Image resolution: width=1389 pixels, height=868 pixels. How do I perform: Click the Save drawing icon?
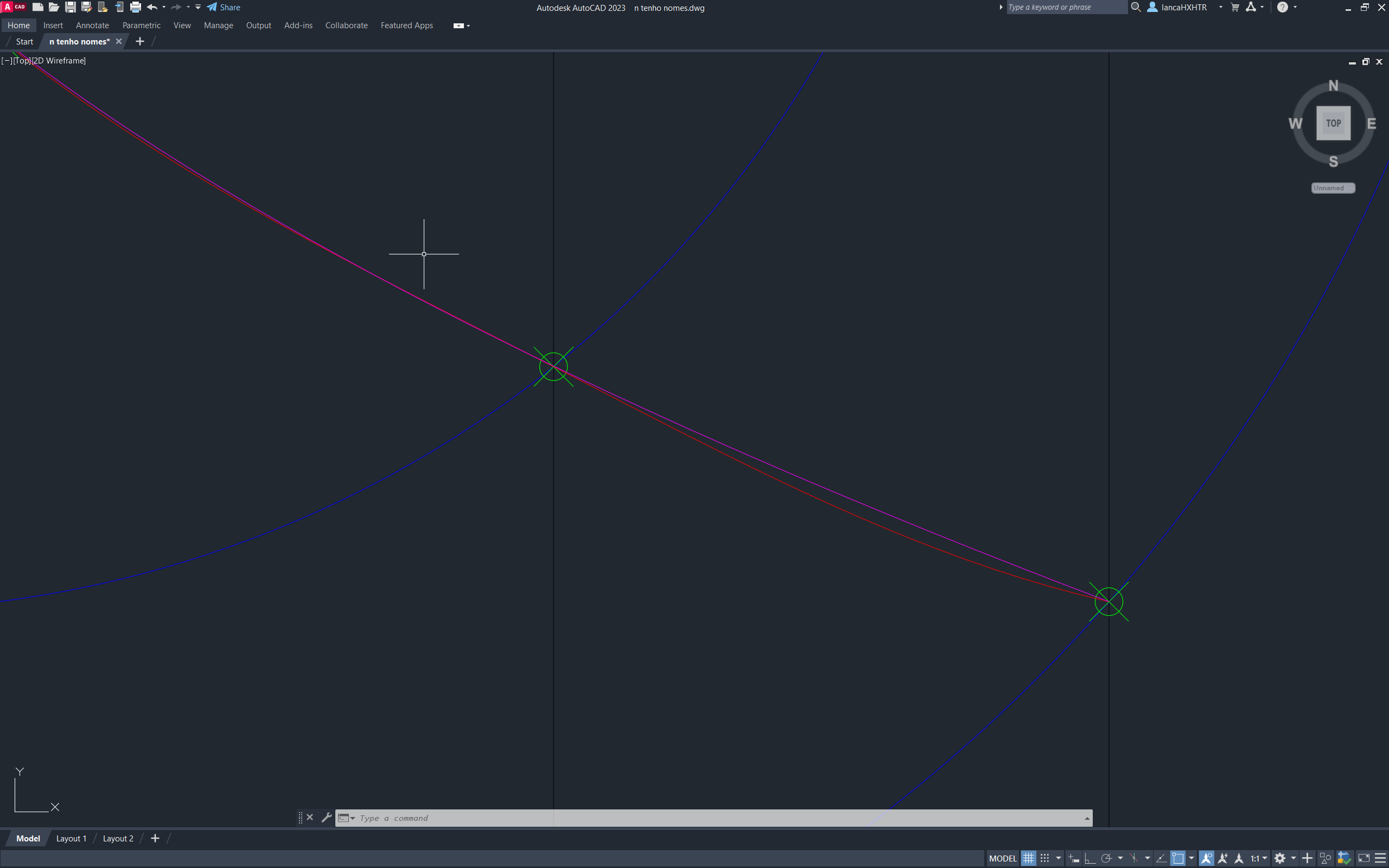pos(71,8)
